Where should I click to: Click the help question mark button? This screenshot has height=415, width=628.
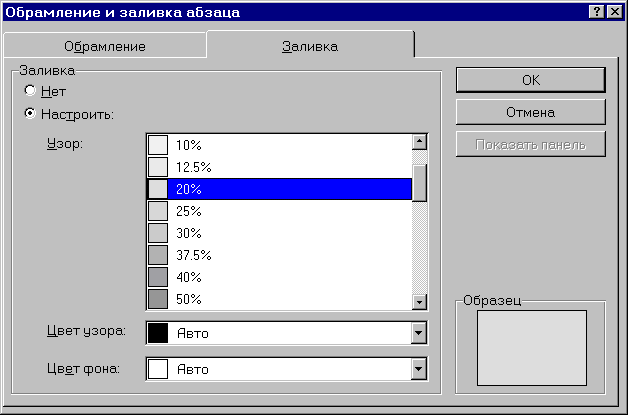(596, 12)
